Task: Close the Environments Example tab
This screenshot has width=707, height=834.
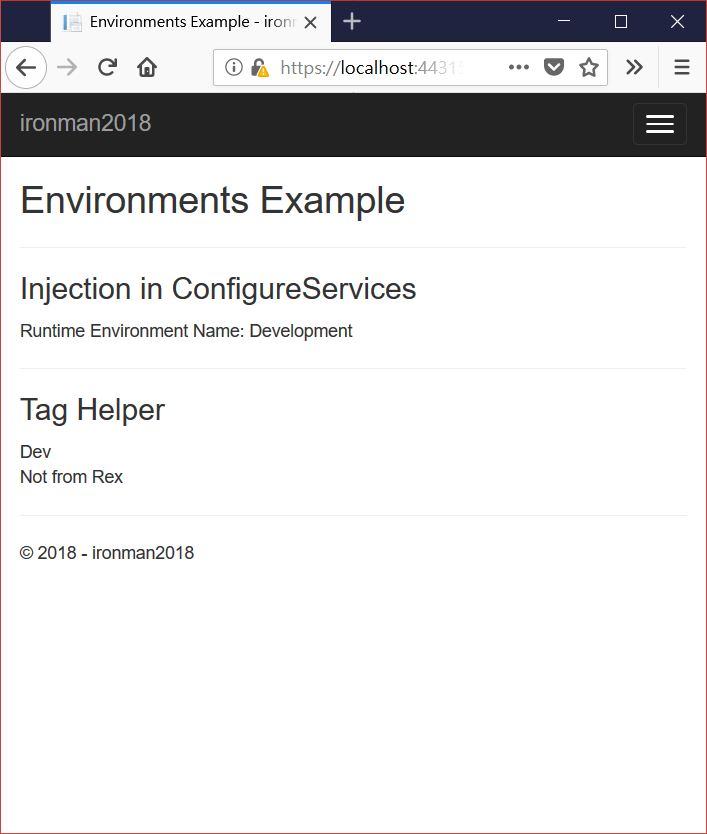Action: [315, 21]
